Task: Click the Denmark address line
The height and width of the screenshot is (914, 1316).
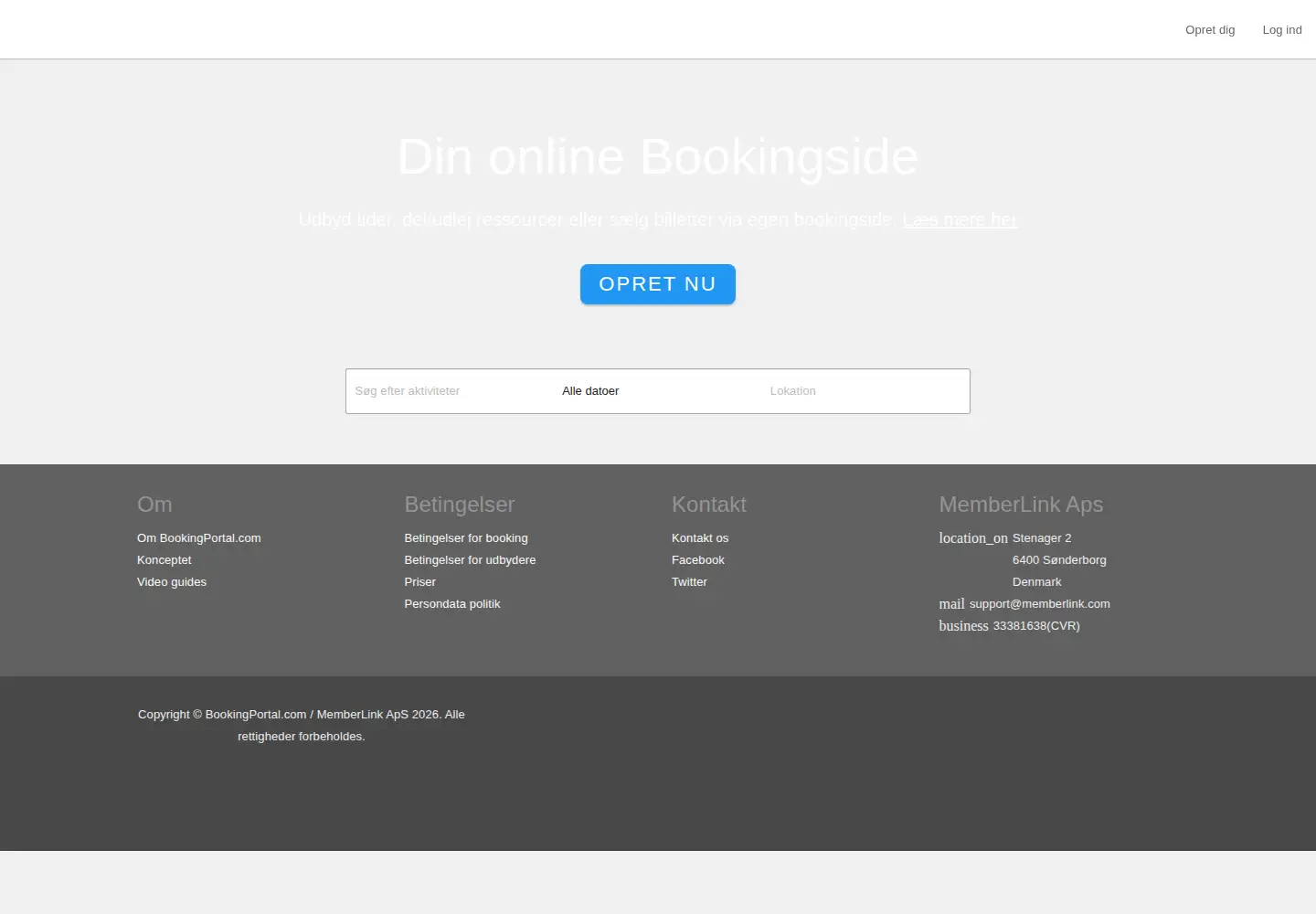Action: (1037, 582)
